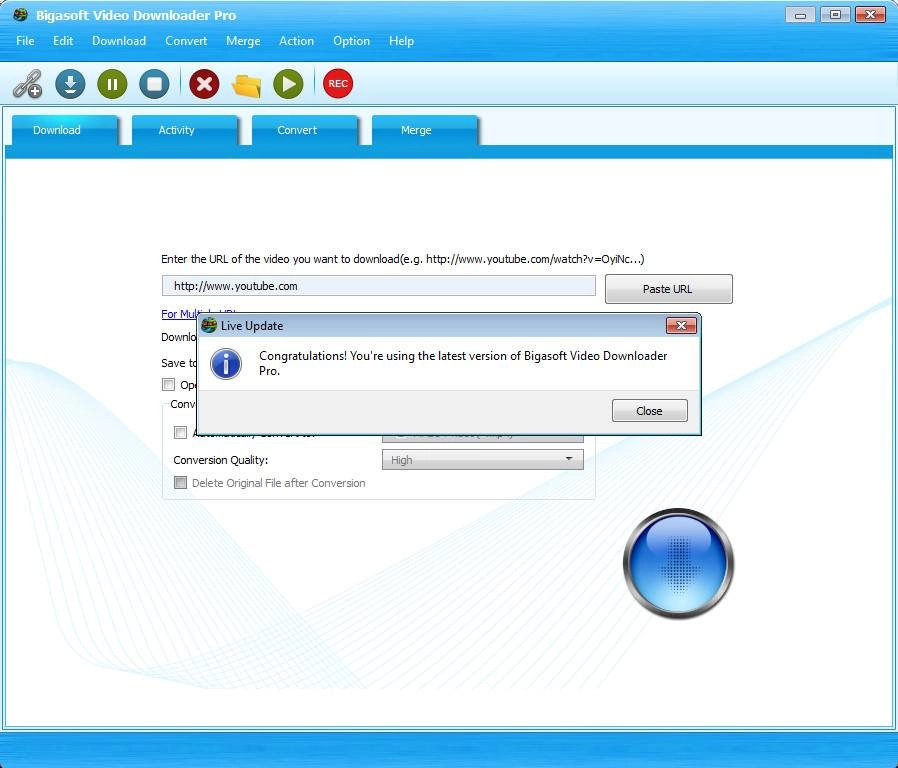
Task: Minimize the Bigasoft window
Action: click(x=800, y=14)
